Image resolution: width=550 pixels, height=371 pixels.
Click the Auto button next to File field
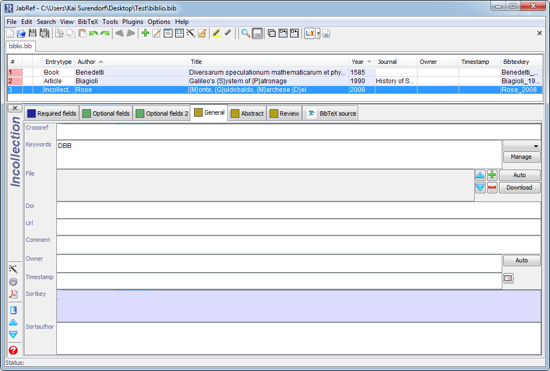pos(519,175)
